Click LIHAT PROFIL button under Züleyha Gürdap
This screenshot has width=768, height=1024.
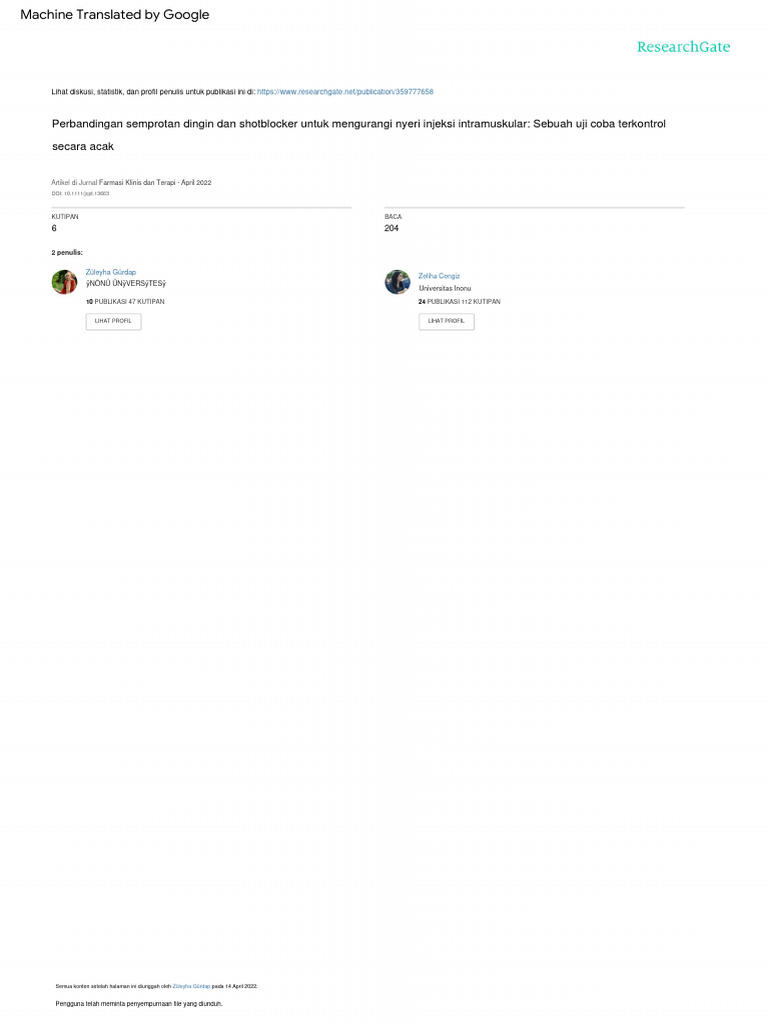tap(113, 321)
